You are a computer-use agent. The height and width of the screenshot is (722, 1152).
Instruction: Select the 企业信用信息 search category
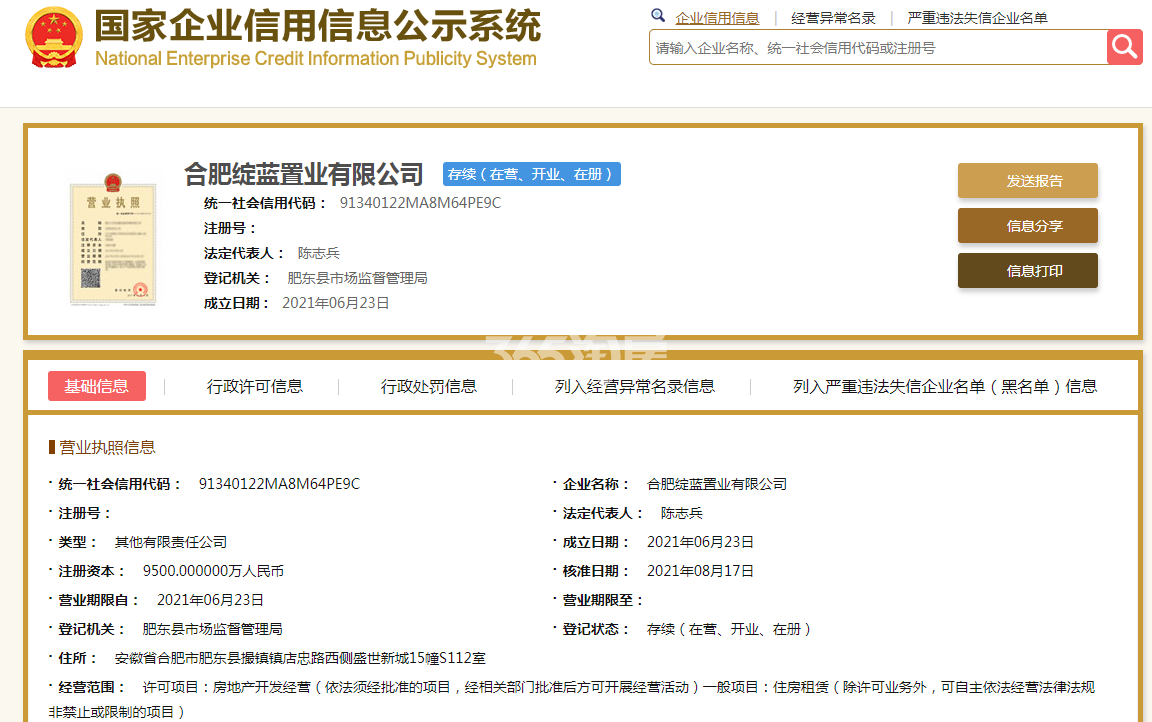tap(717, 18)
